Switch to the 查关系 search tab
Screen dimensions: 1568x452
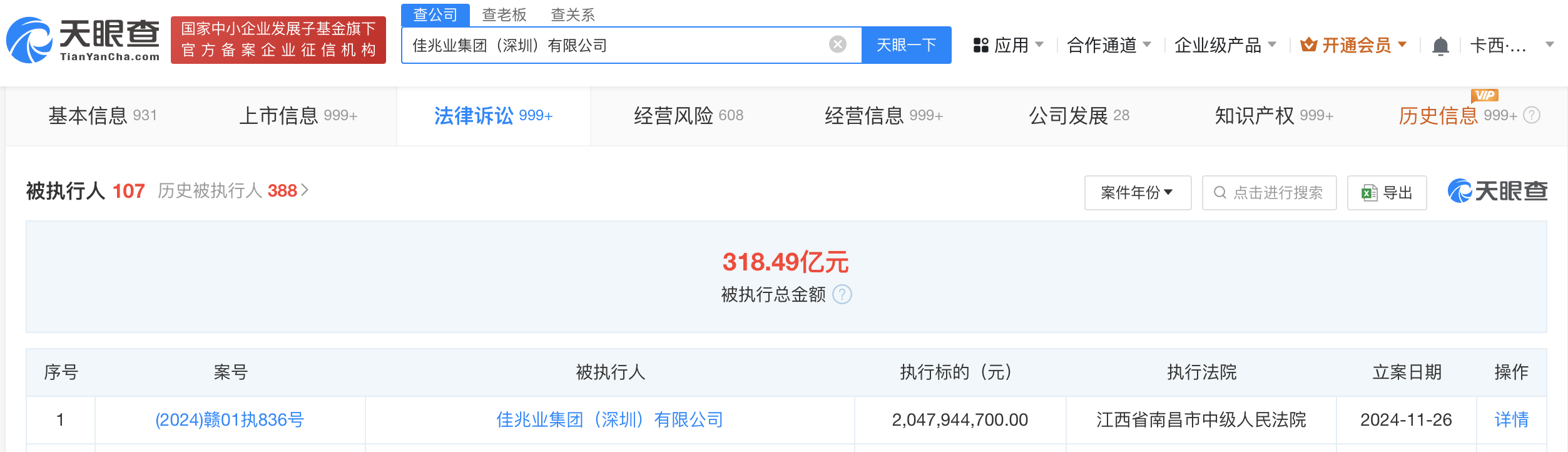pyautogui.click(x=573, y=14)
